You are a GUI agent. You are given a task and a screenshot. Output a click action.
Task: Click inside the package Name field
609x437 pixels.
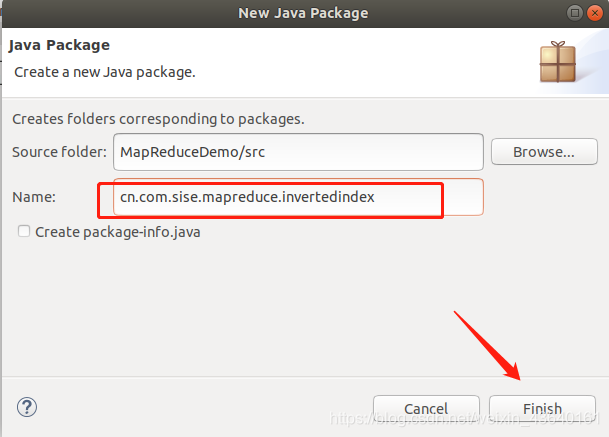point(298,197)
